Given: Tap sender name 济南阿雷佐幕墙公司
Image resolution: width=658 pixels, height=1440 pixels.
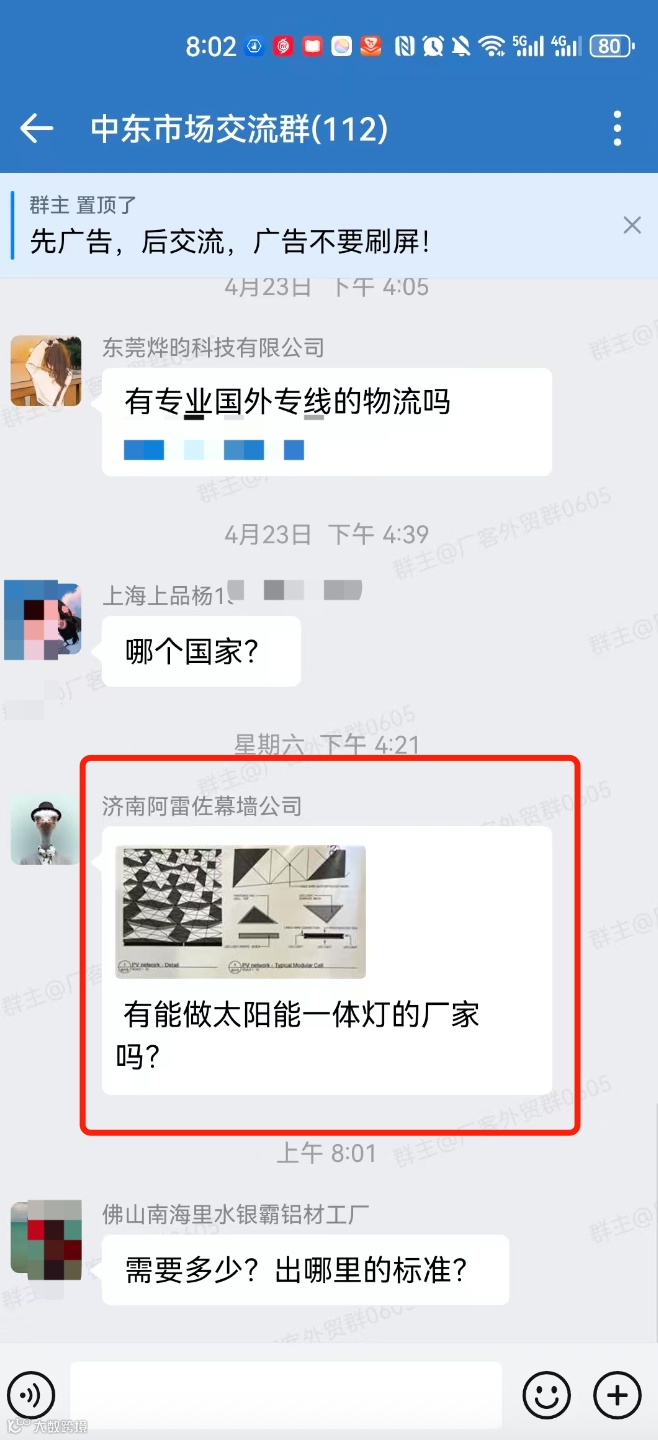Looking at the screenshot, I should (202, 806).
